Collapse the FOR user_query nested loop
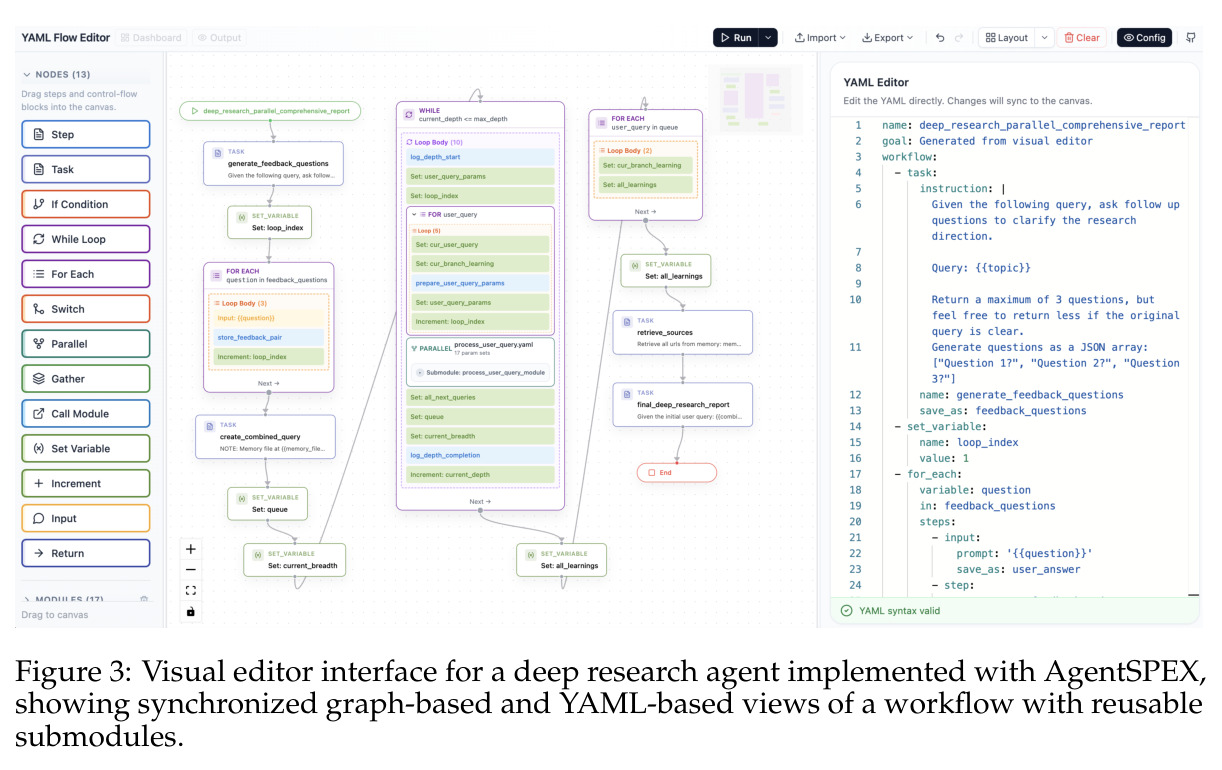 [x=416, y=215]
